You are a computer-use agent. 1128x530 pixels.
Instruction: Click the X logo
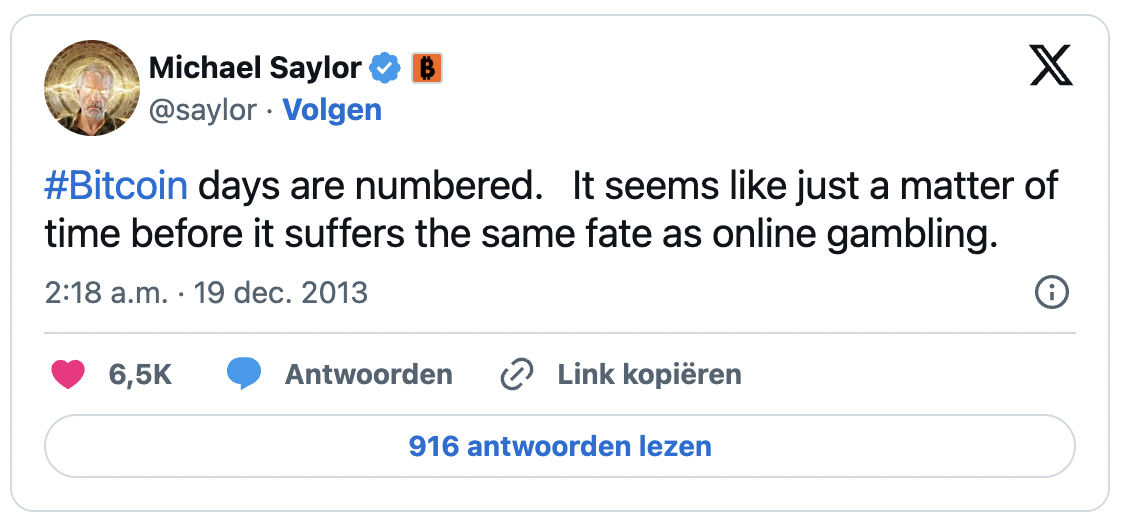1051,66
